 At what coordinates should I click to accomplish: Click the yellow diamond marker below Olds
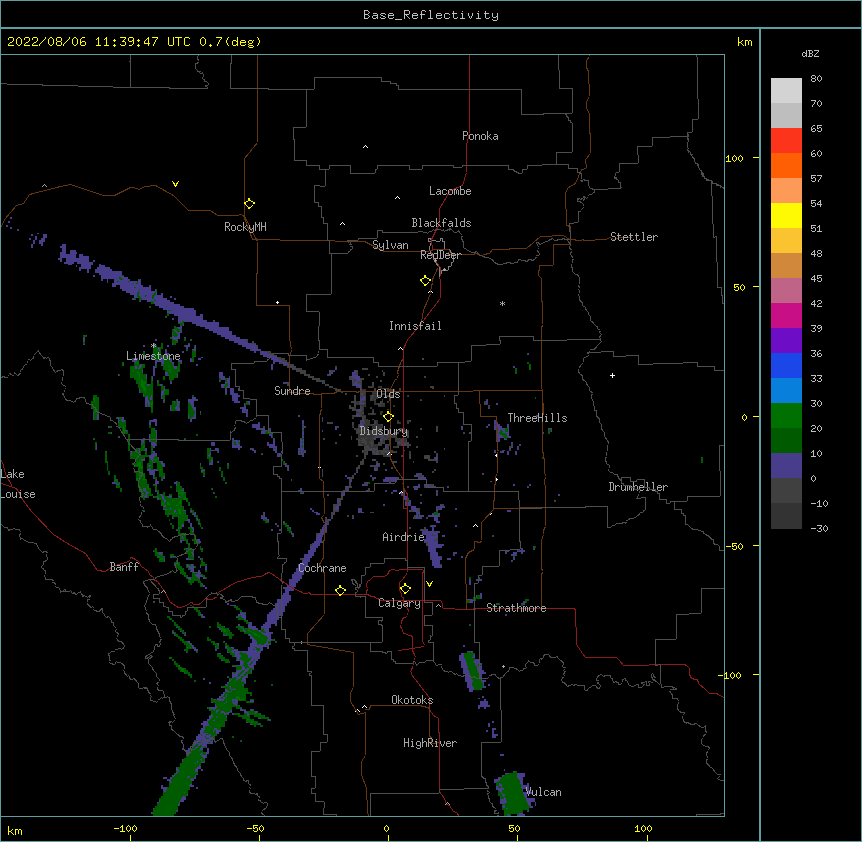coord(388,417)
